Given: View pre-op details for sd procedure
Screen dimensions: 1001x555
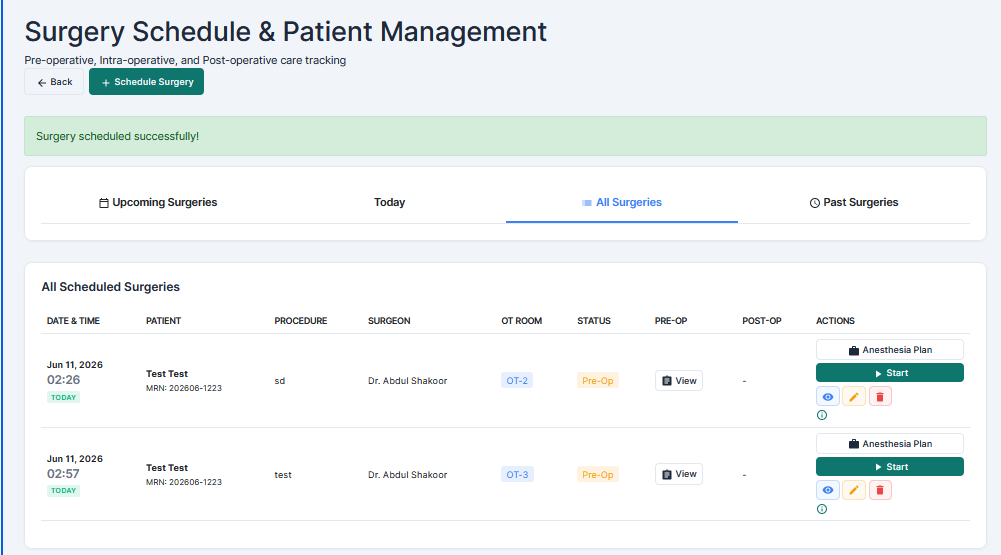Looking at the screenshot, I should pos(679,381).
